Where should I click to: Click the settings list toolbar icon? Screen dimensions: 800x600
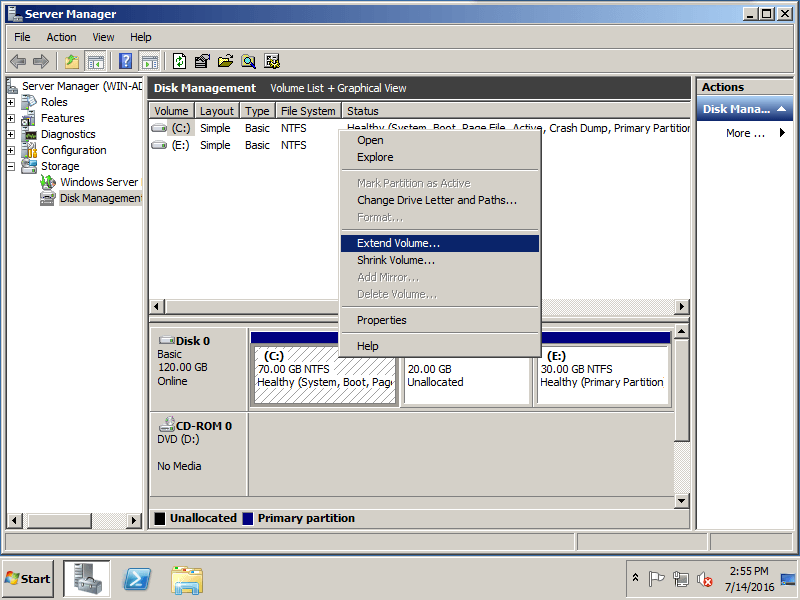(272, 62)
